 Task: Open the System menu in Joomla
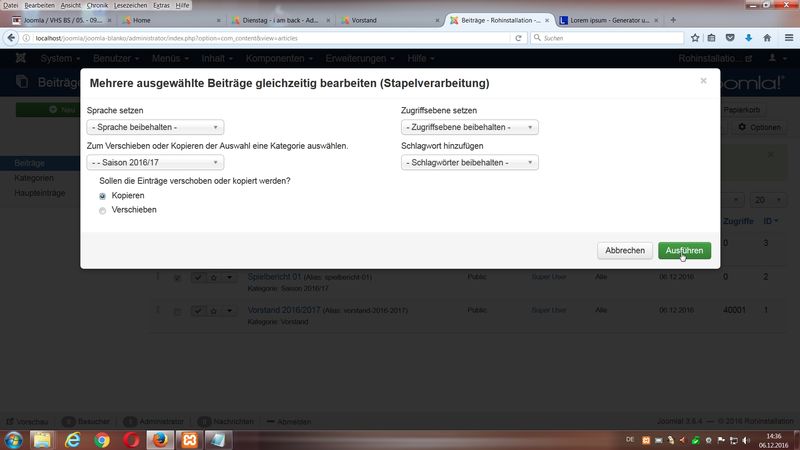pos(60,59)
